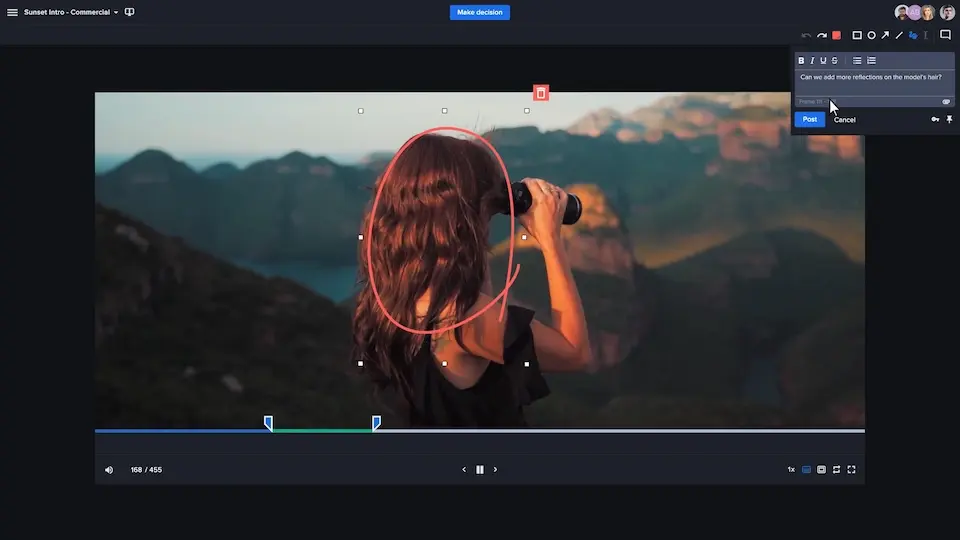
Task: Select the circle annotation tool
Action: tap(871, 35)
